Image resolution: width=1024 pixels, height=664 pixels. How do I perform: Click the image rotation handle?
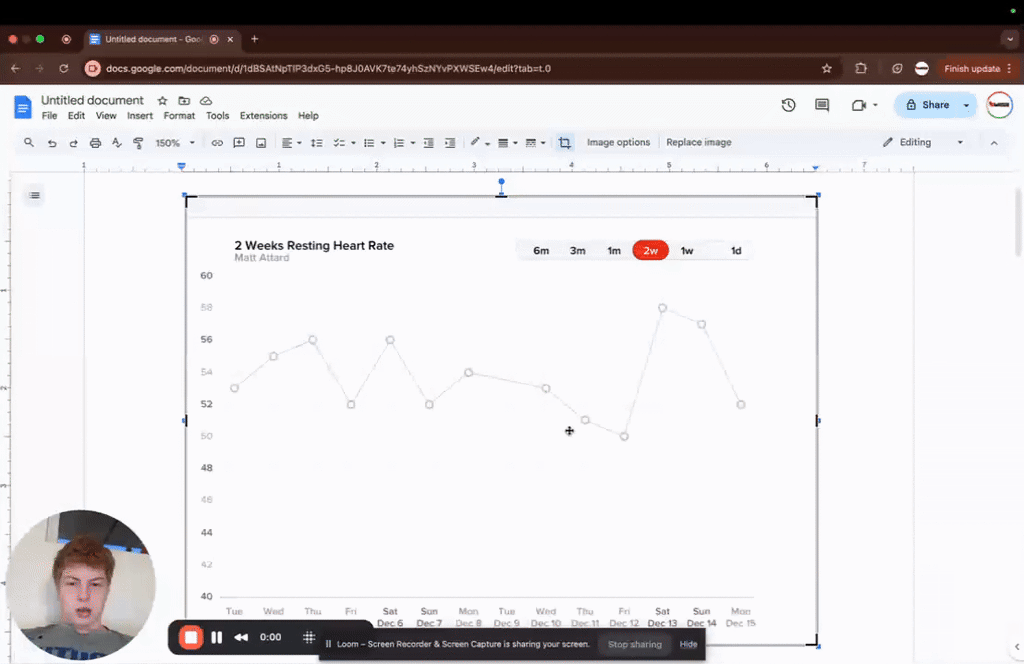pyautogui.click(x=501, y=182)
